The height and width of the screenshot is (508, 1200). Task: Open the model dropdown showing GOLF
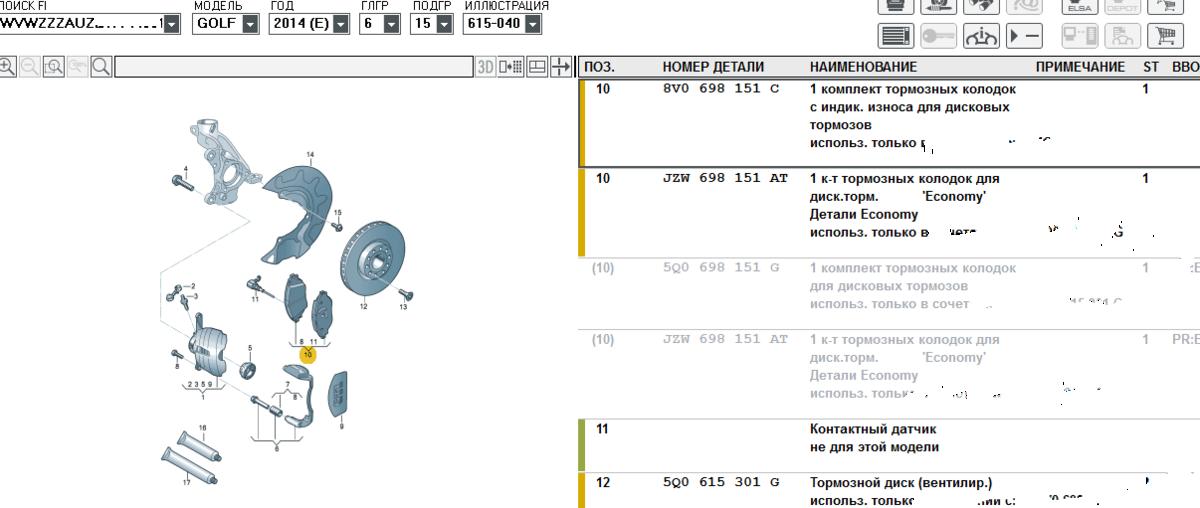click(x=250, y=23)
